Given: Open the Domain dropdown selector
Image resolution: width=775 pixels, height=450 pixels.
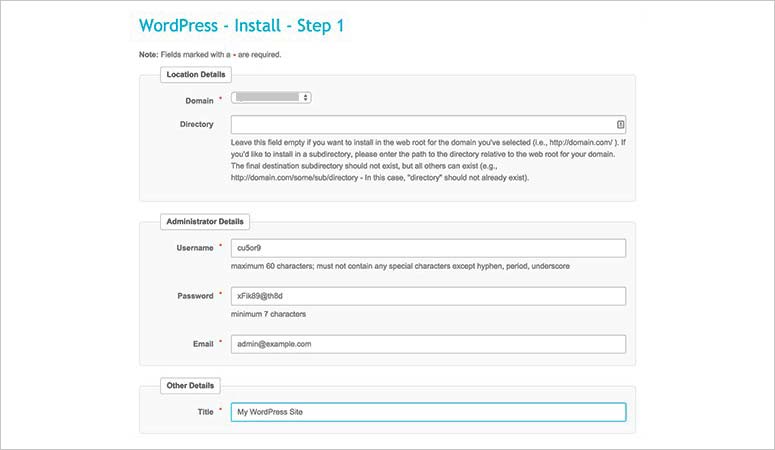Looking at the screenshot, I should [270, 98].
